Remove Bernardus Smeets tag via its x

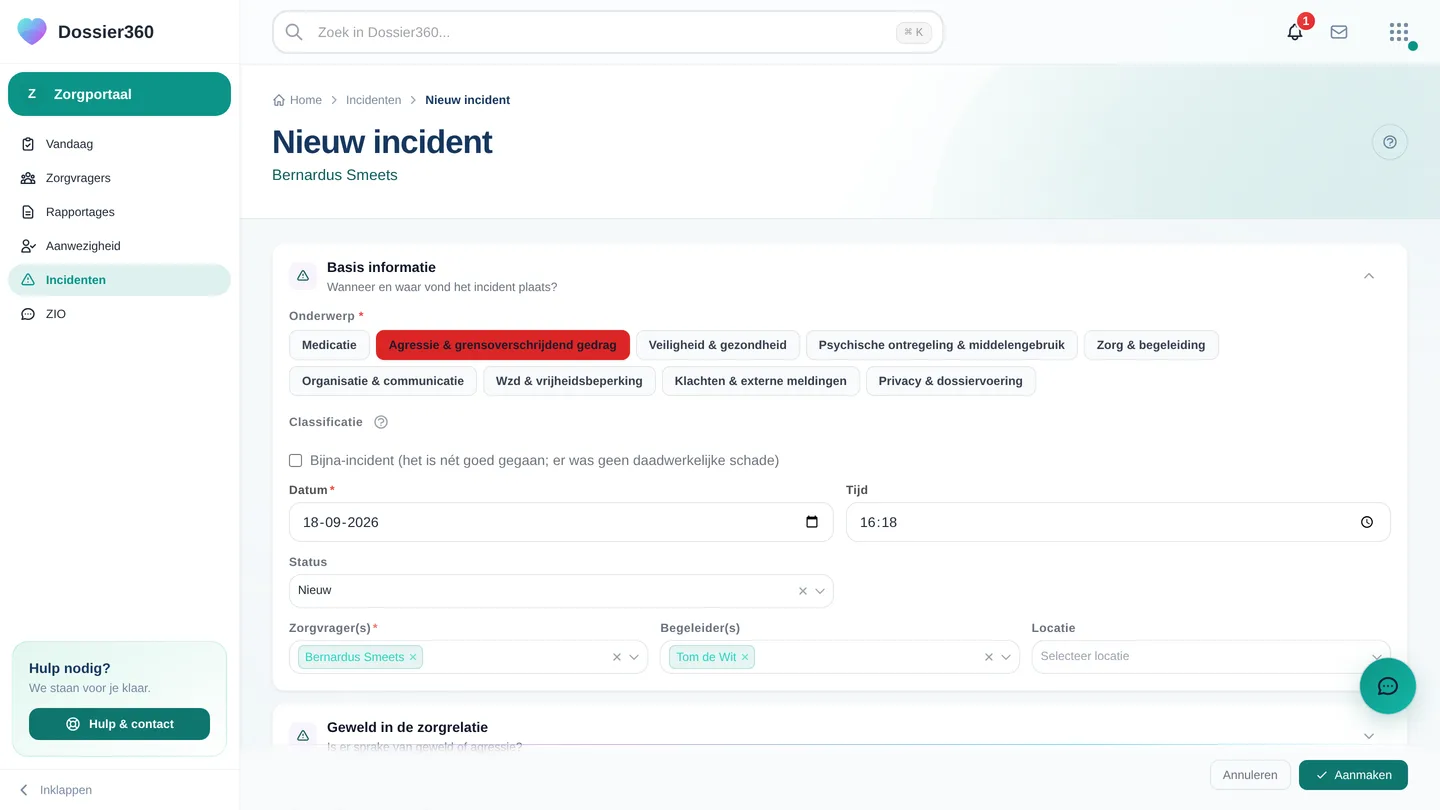[x=413, y=657]
